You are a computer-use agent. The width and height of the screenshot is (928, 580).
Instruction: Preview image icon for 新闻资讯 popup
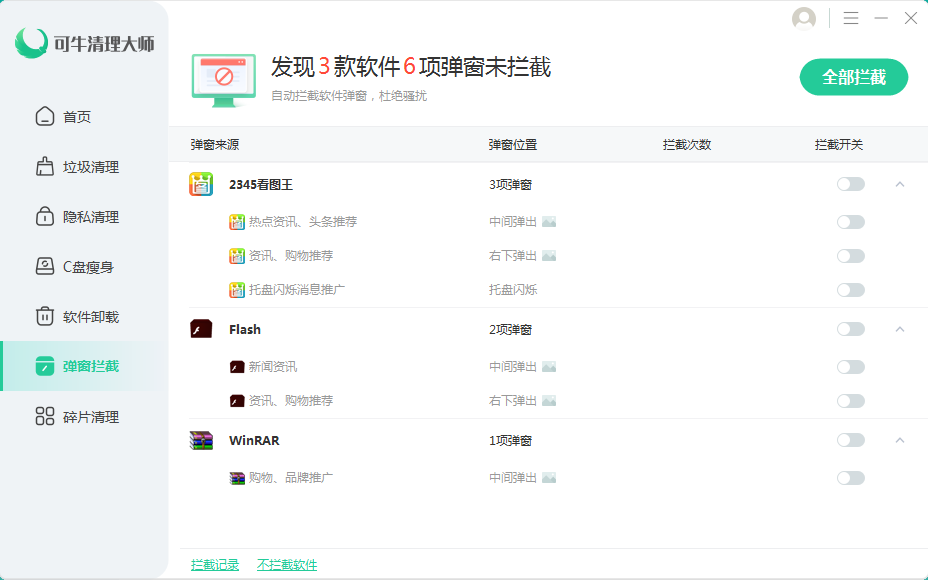point(549,367)
